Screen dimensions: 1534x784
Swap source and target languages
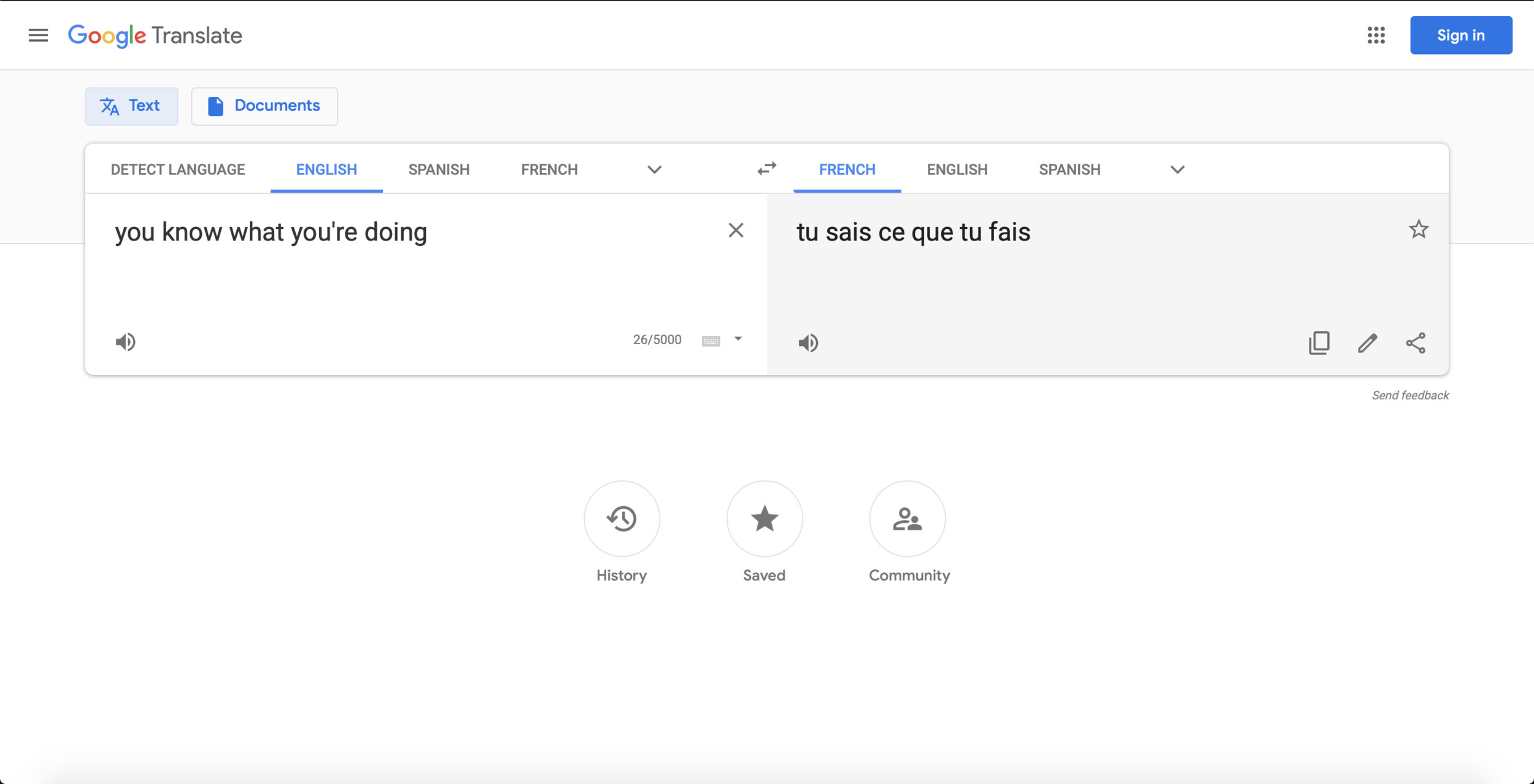point(766,169)
